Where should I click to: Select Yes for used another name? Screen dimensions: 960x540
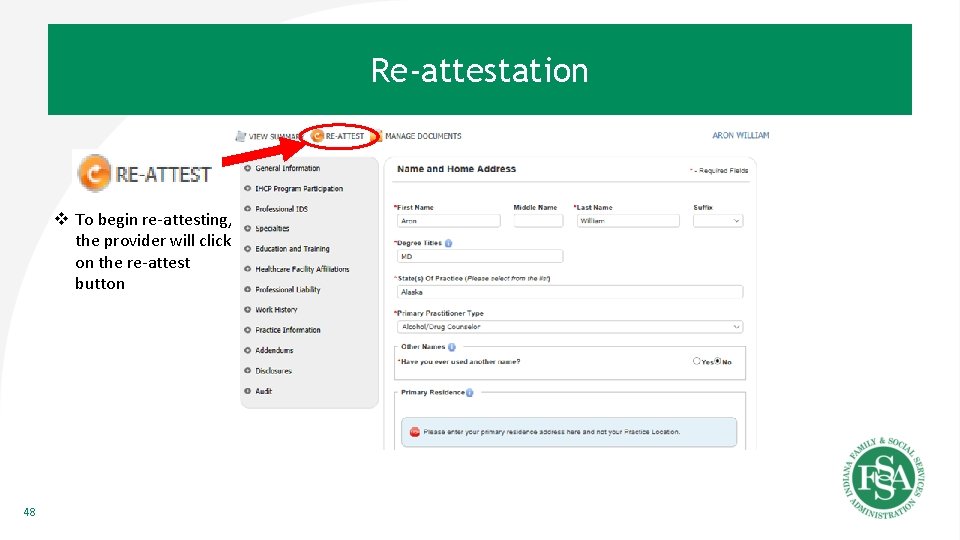(x=697, y=361)
